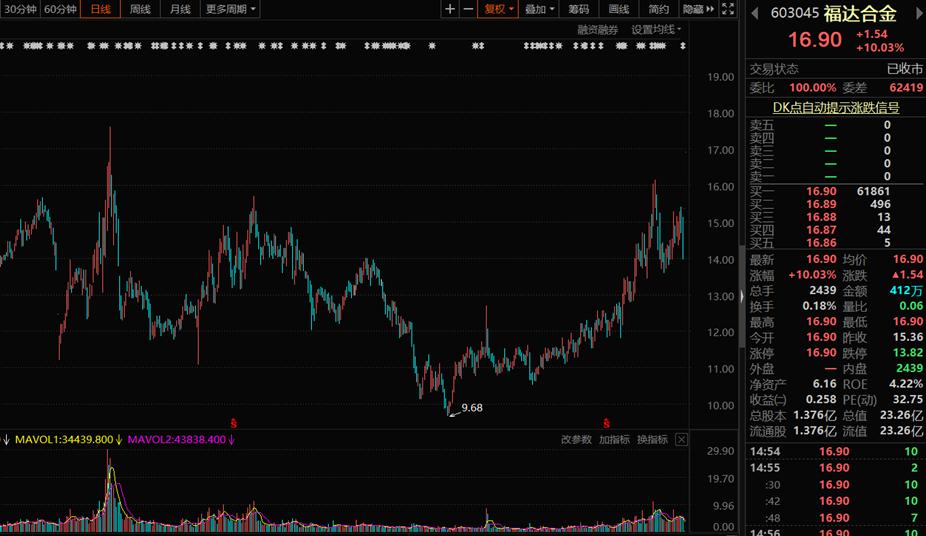Select the 月线 monthly tab
This screenshot has height=536, width=926.
click(180, 9)
